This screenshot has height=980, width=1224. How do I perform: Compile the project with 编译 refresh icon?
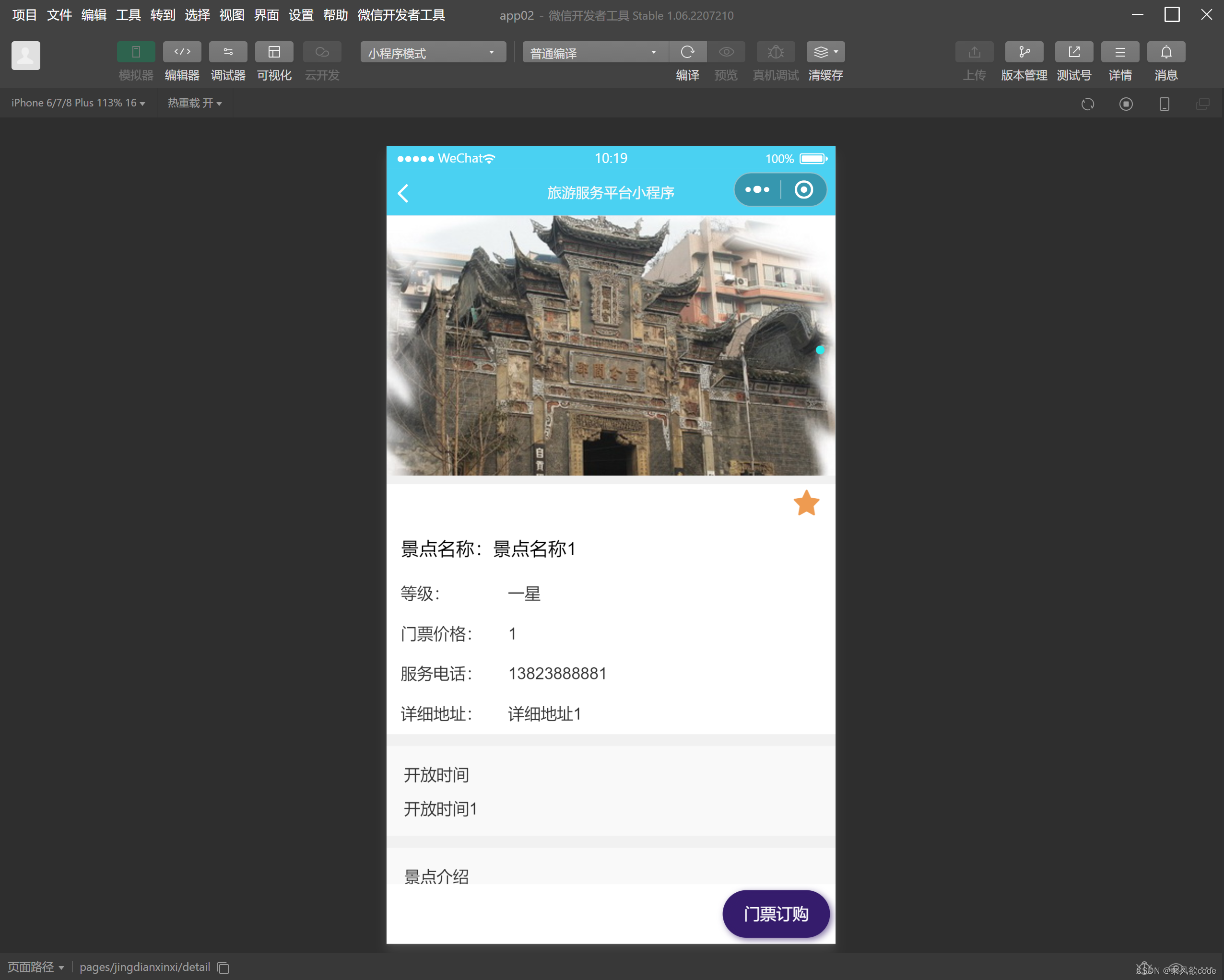687,52
